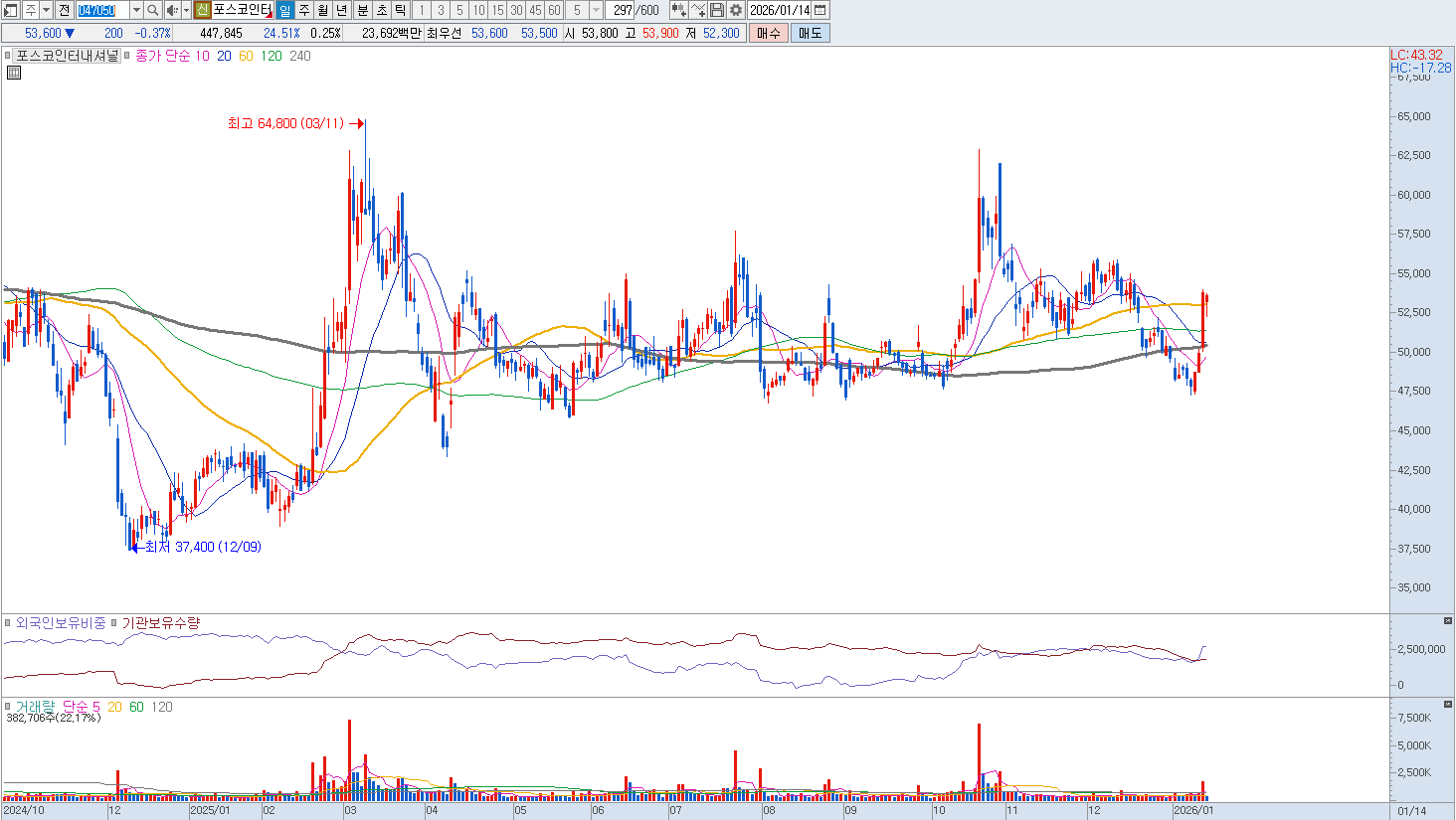This screenshot has height=820, width=1456.
Task: Select the 30 minute interval button
Action: (516, 10)
